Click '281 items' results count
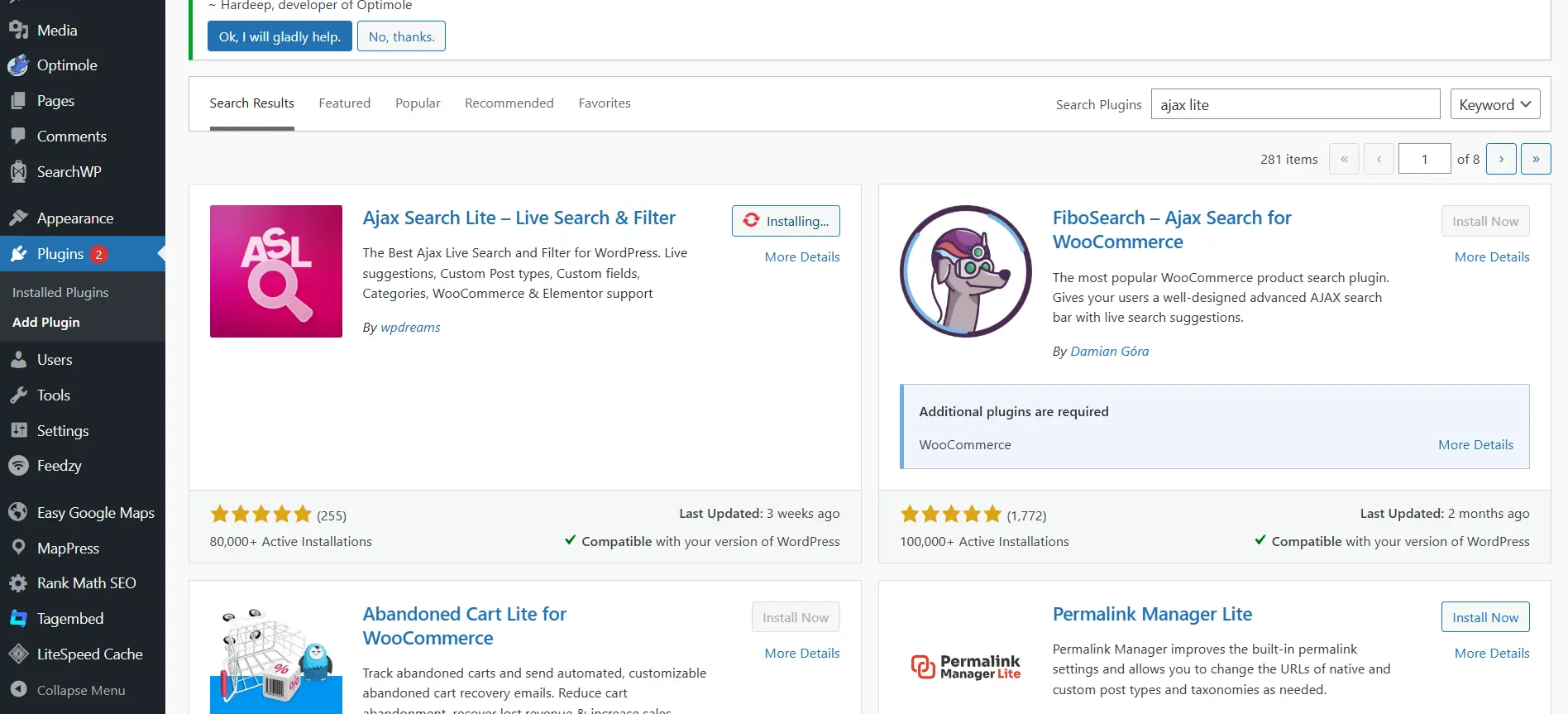The image size is (1568, 714). pyautogui.click(x=1288, y=160)
